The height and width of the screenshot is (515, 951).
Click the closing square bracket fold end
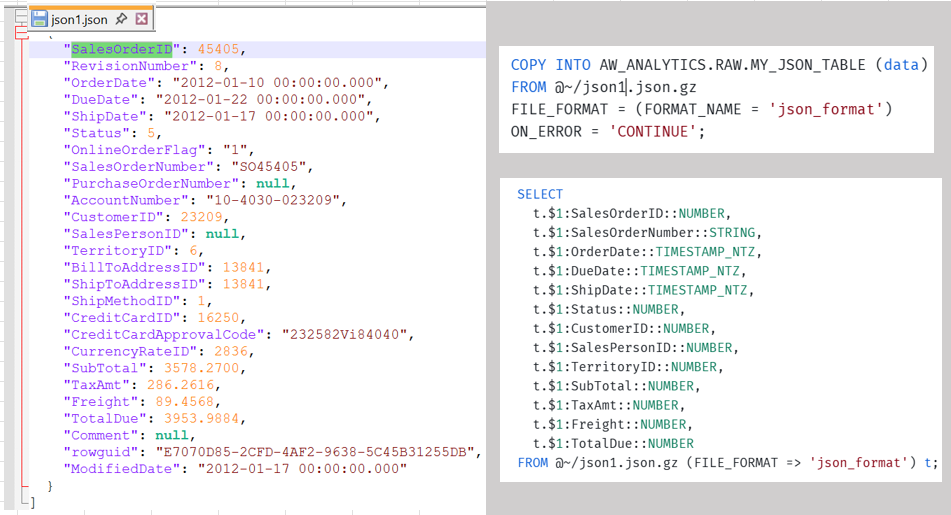[32, 502]
